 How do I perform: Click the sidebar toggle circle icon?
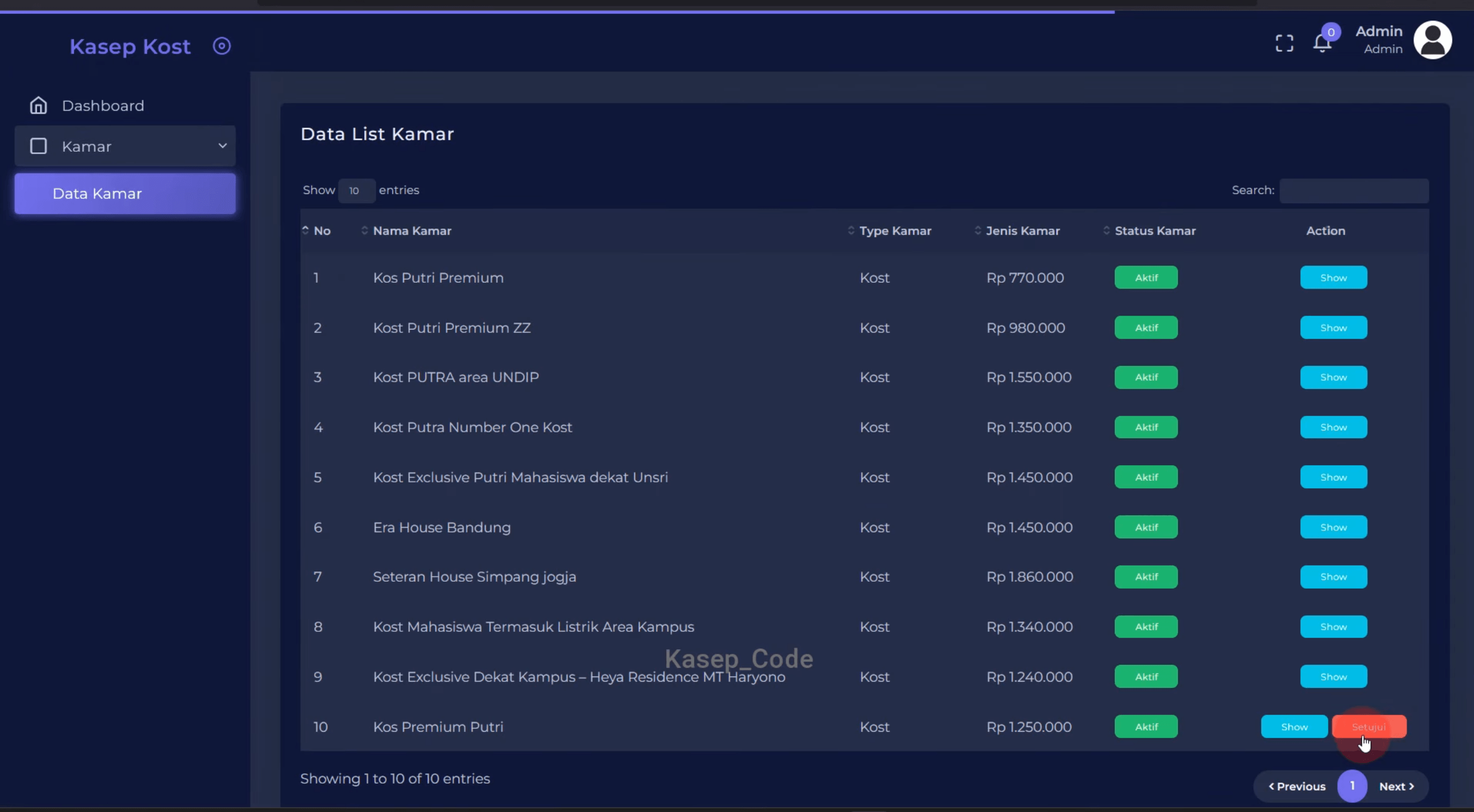click(x=222, y=46)
